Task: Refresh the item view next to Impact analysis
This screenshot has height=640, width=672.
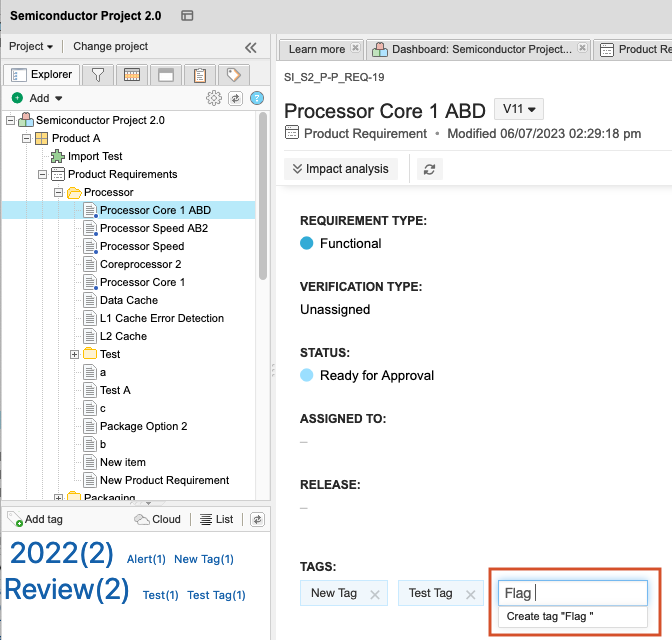Action: [x=429, y=170]
